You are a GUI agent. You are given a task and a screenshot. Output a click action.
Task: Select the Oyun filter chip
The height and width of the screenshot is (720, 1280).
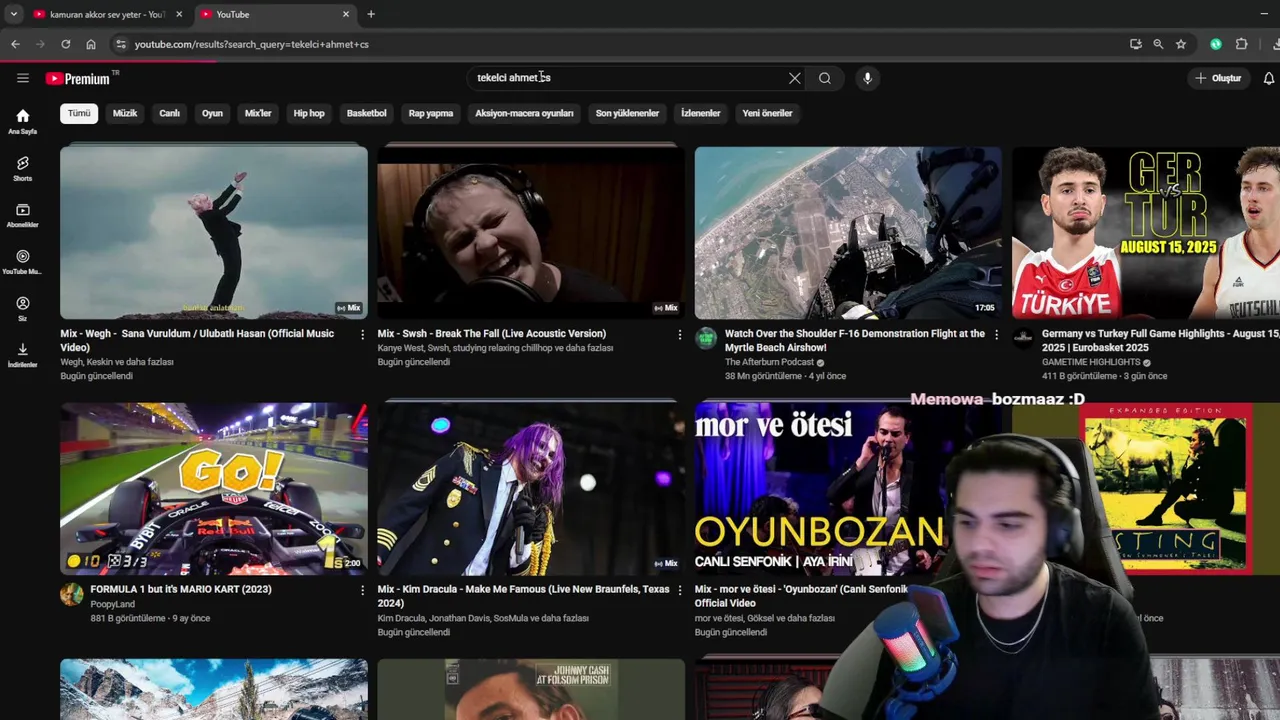(x=213, y=113)
